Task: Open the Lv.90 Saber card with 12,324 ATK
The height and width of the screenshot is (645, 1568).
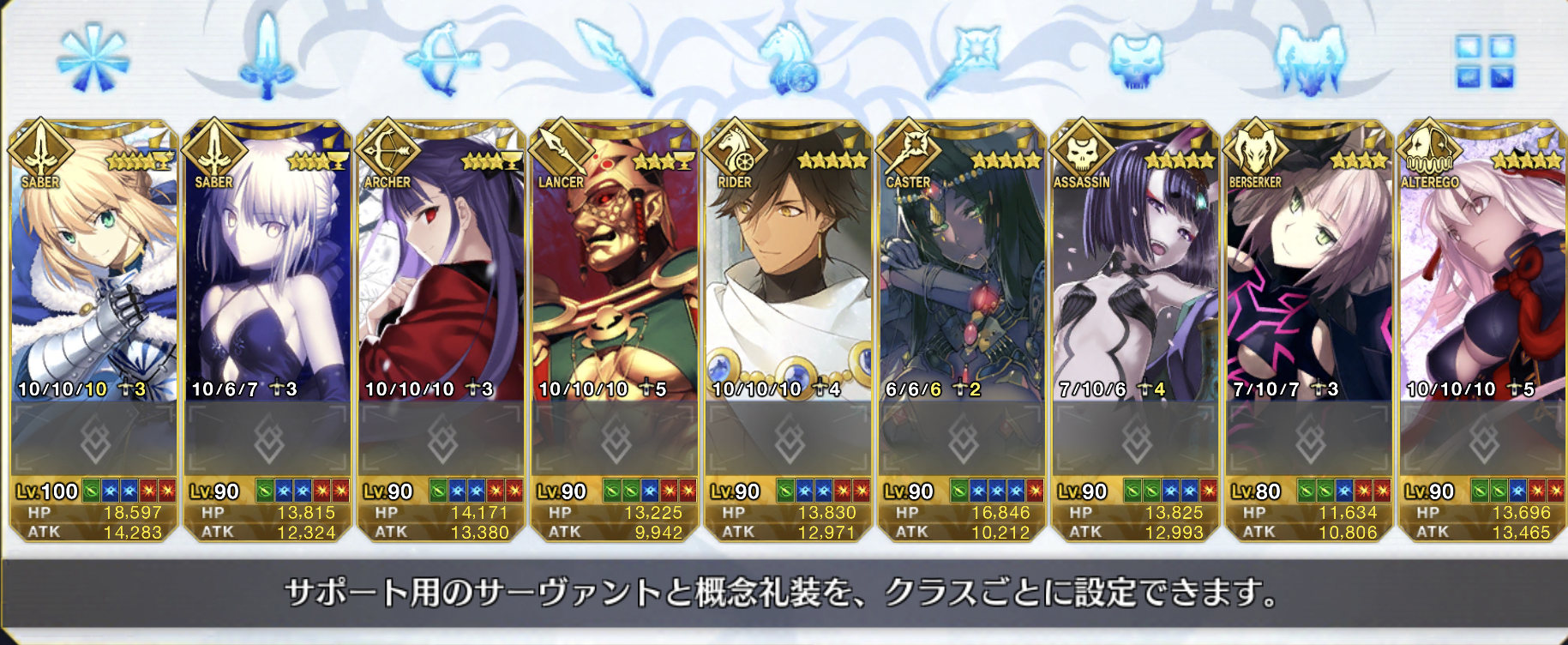Action: click(x=267, y=331)
